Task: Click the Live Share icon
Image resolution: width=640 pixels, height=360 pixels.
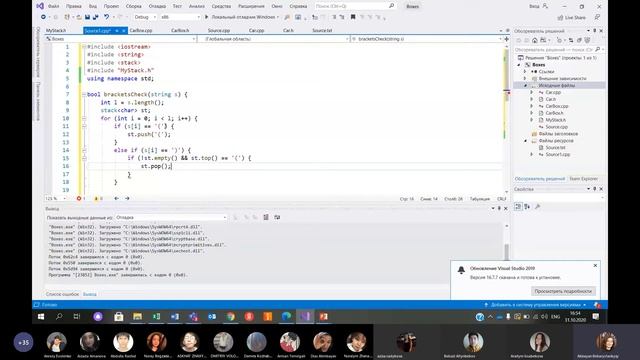Action: tap(560, 18)
